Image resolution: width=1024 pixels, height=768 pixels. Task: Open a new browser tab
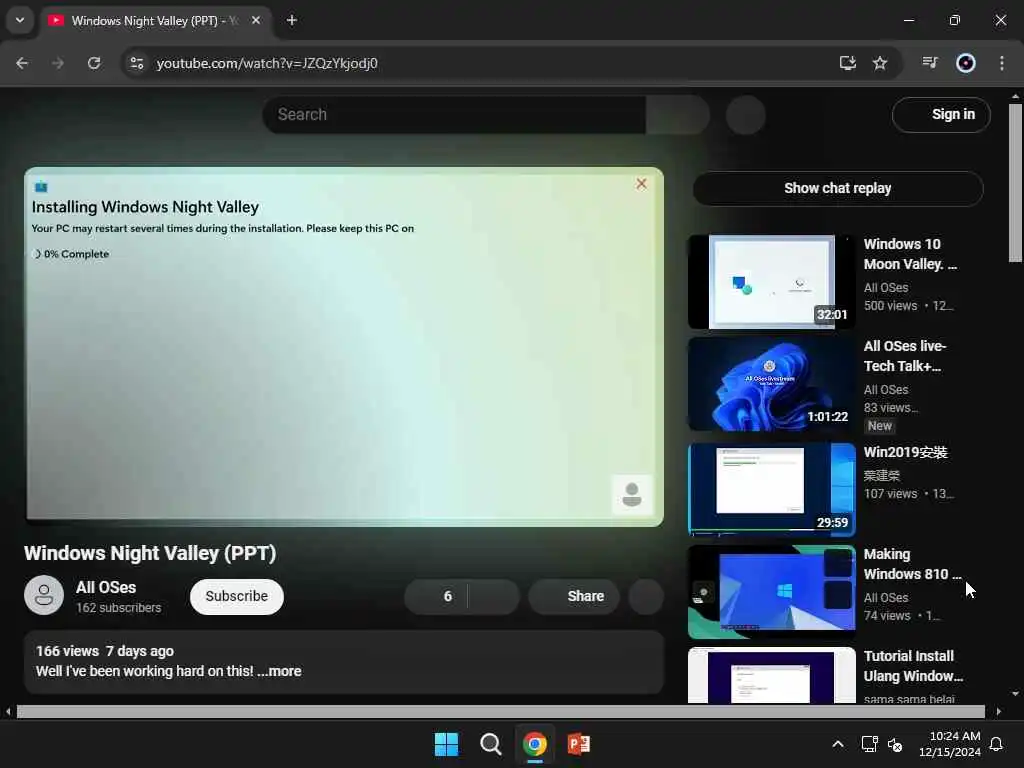point(292,21)
